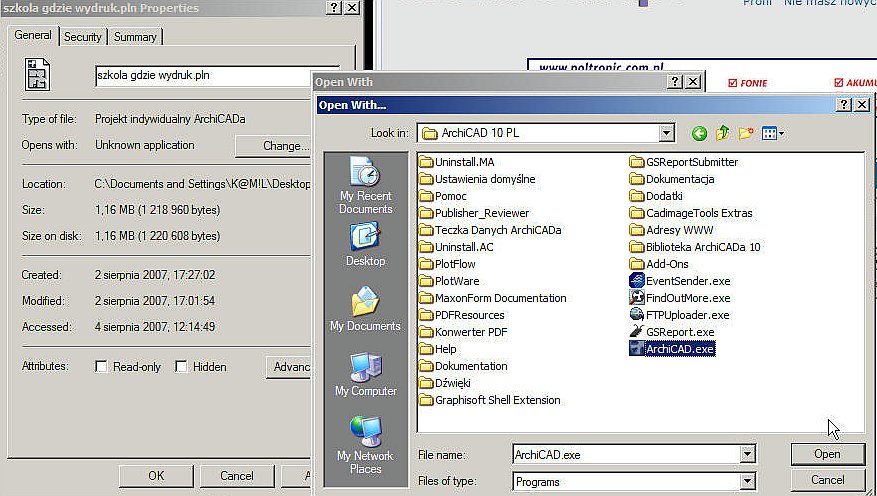877x496 pixels.
Task: Select Dźwięki folder name
Action: [x=453, y=382]
